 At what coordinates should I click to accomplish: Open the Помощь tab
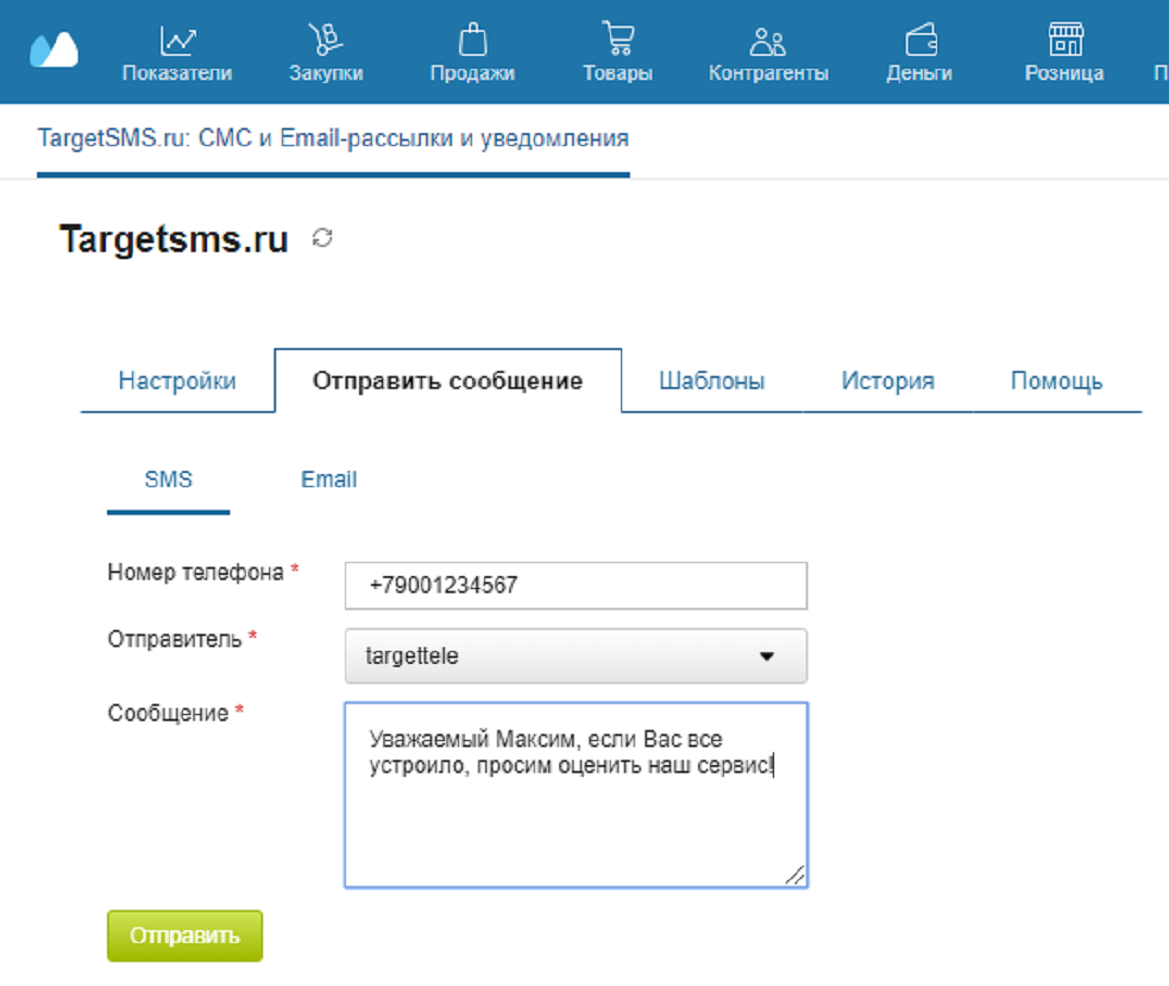tap(1056, 381)
